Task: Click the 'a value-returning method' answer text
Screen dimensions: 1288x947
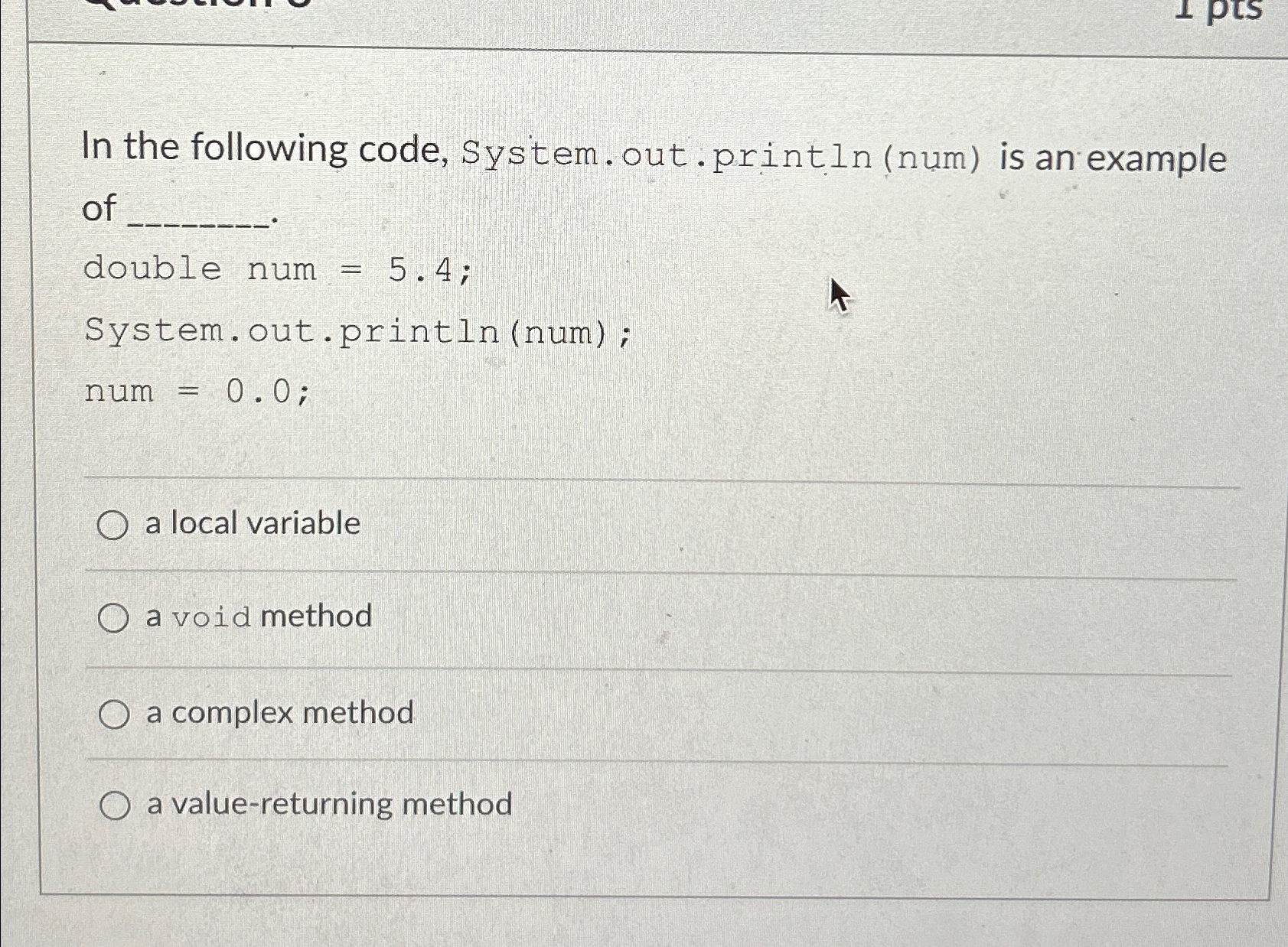Action: tap(329, 803)
